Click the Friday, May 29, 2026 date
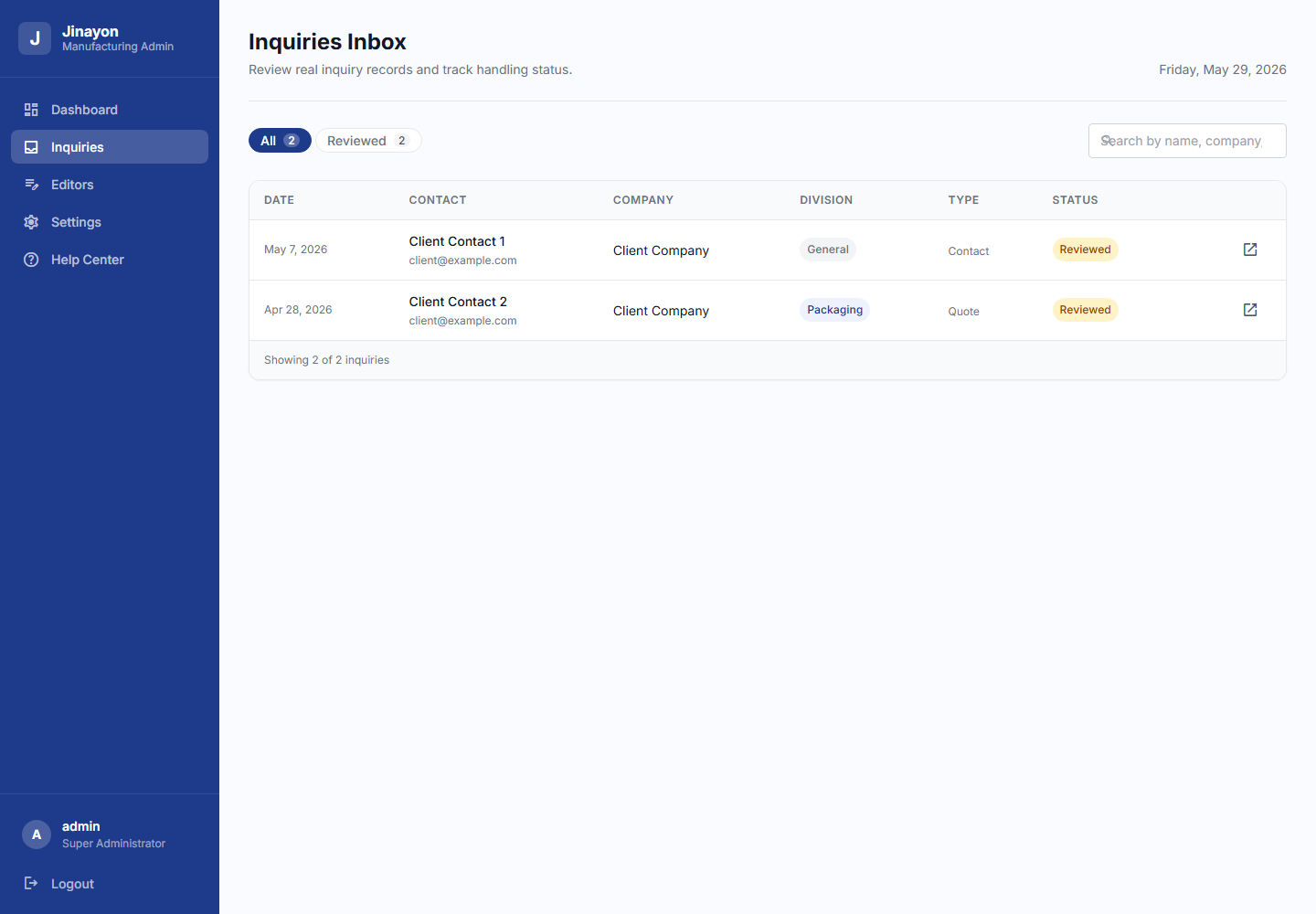1316x914 pixels. [1223, 69]
